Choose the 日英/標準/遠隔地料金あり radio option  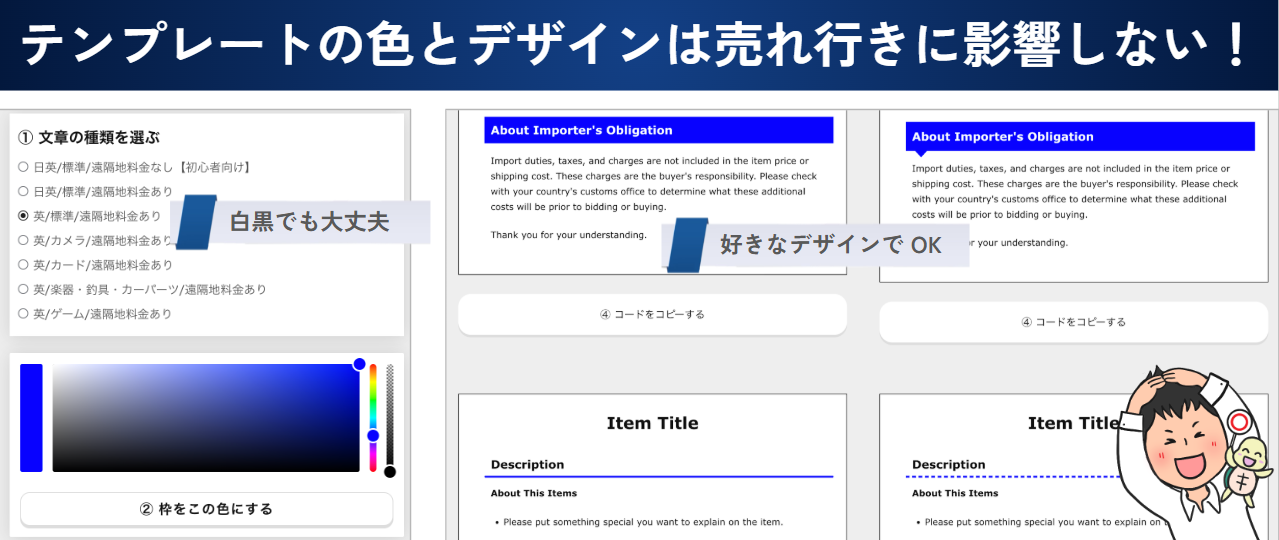(x=23, y=191)
